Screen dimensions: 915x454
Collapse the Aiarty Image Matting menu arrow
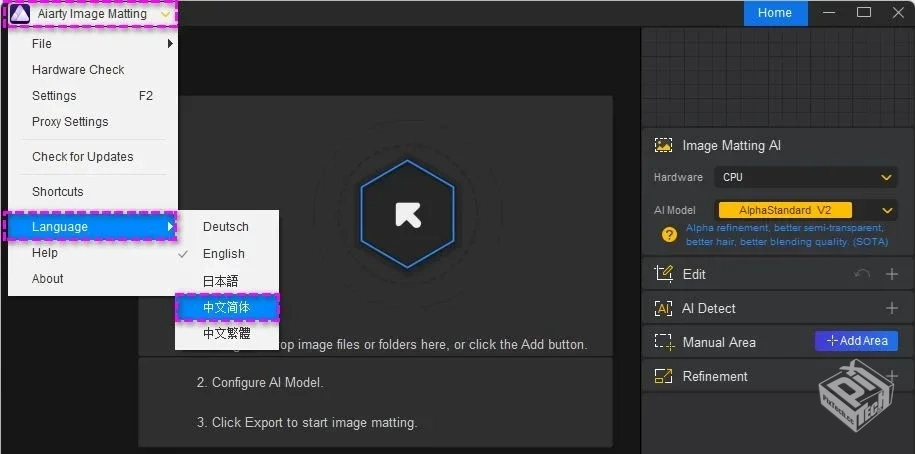click(166, 15)
